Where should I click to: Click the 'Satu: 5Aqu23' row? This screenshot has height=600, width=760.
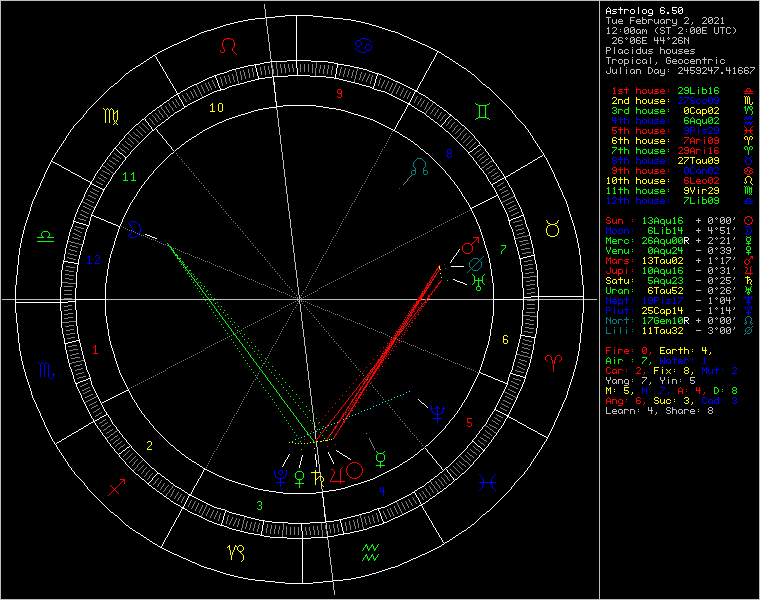point(679,281)
